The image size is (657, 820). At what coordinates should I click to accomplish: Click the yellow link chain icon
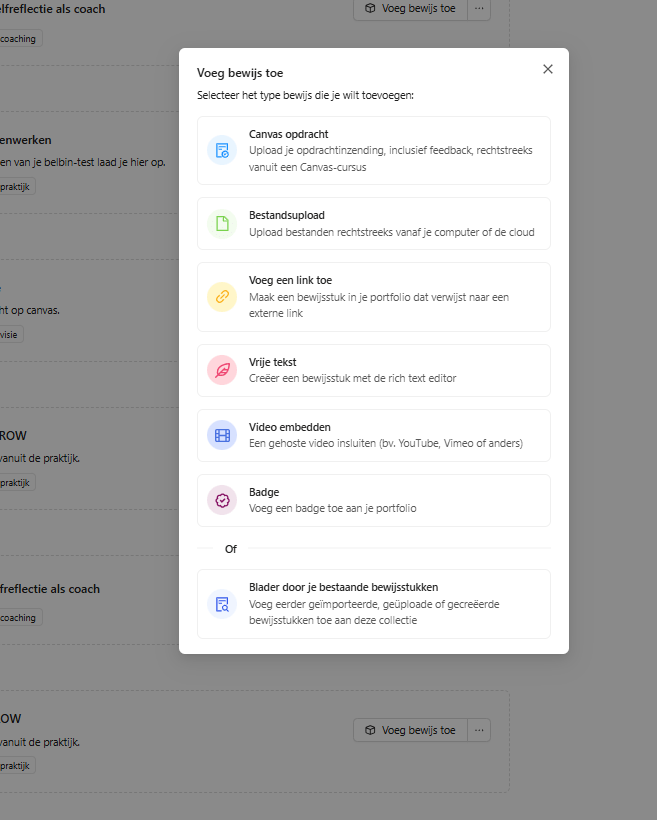tap(222, 297)
